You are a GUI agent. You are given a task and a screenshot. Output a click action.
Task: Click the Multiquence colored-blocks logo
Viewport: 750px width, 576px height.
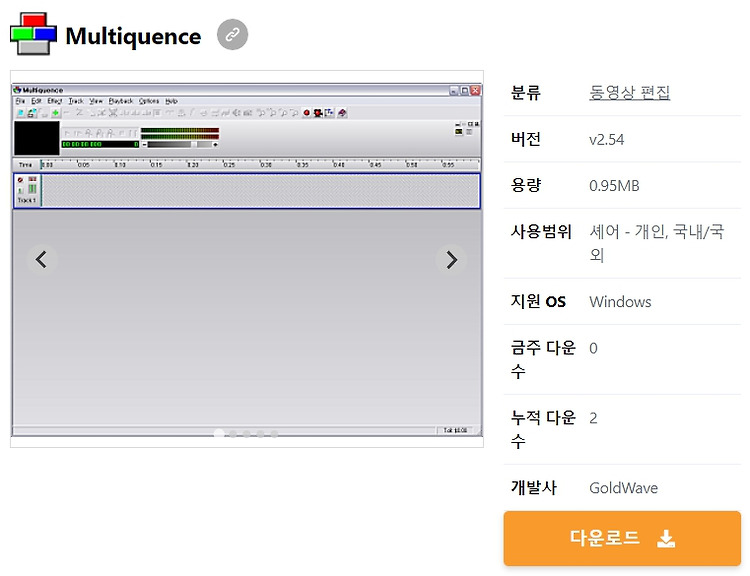[x=33, y=34]
